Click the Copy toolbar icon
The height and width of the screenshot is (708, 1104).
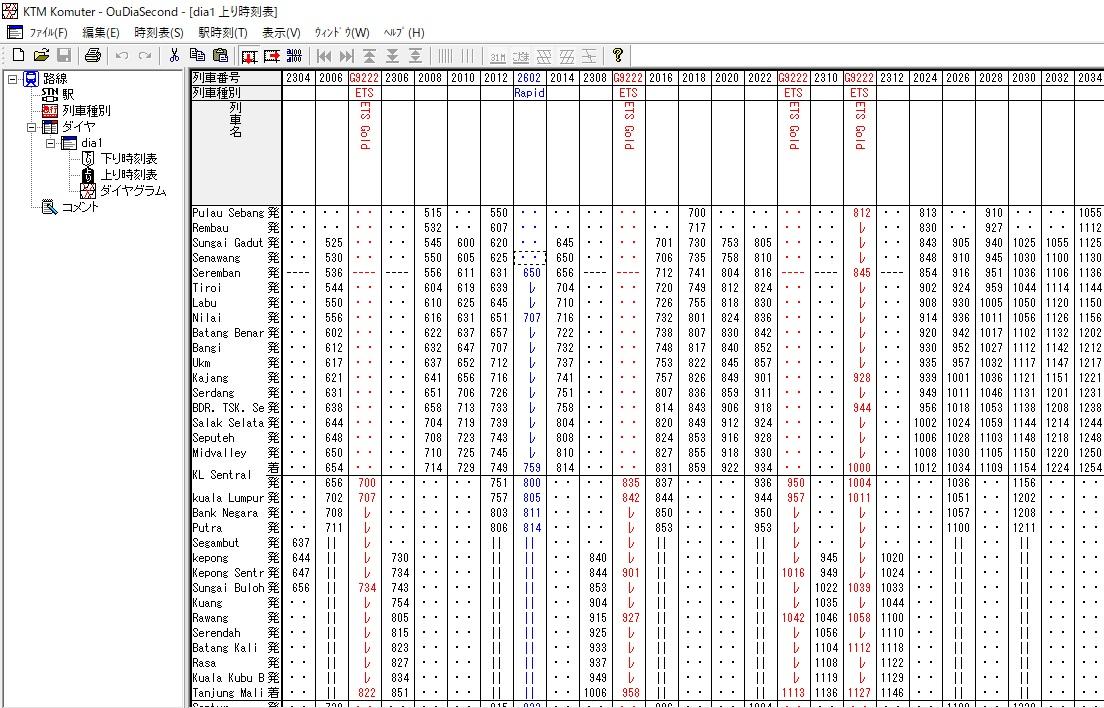pyautogui.click(x=197, y=56)
